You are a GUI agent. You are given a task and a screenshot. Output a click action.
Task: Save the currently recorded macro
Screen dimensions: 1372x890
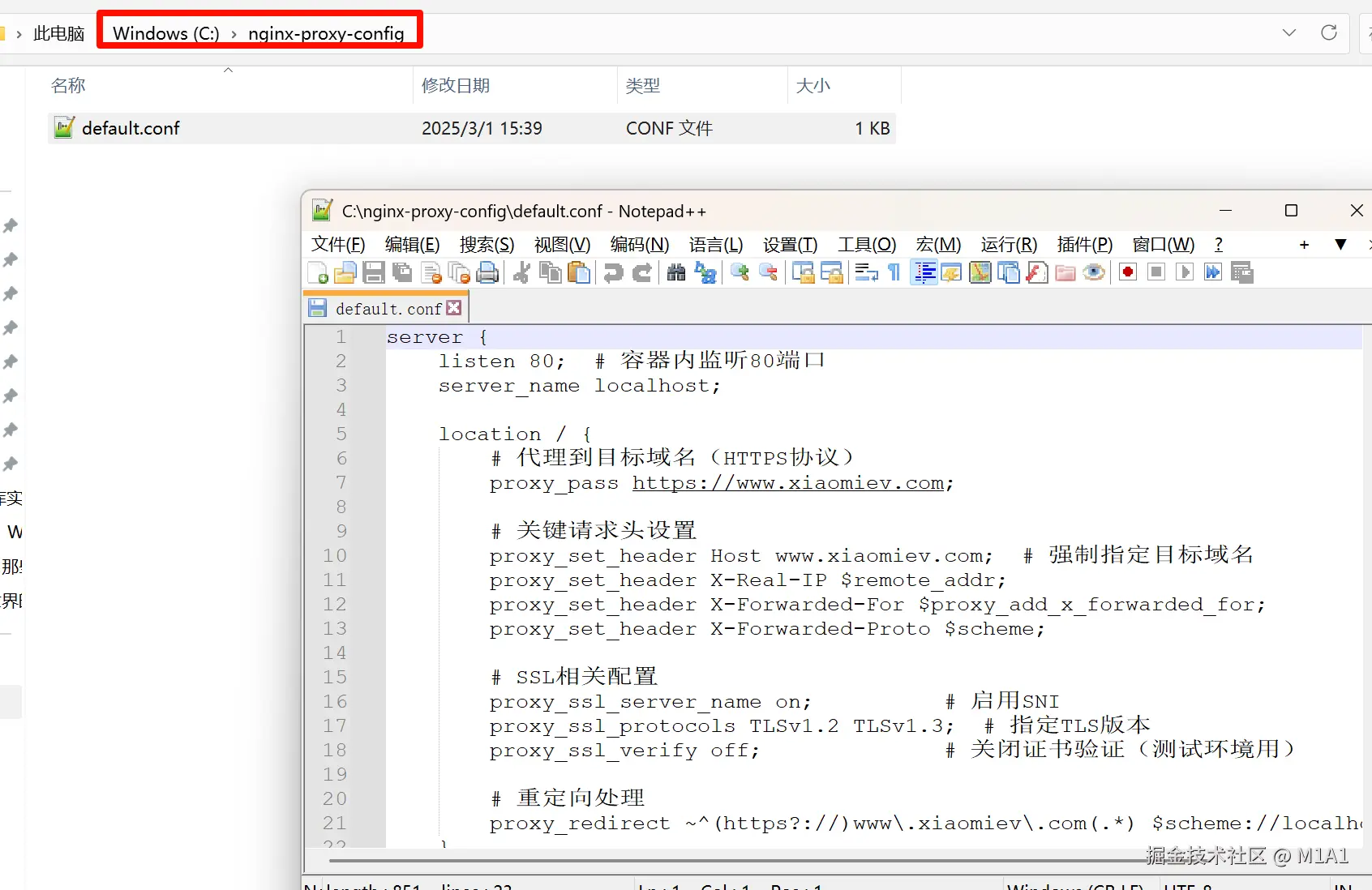1242,273
